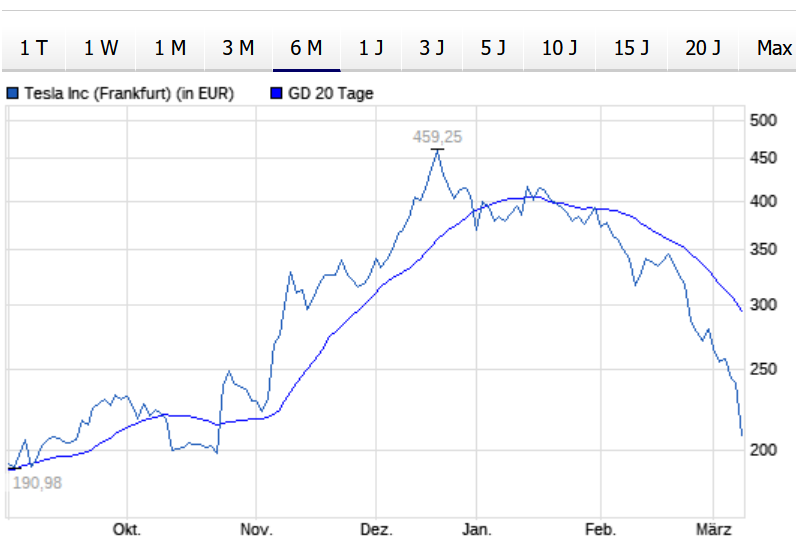Click the 500 price axis value
Screen dimensions: 796x541
click(764, 121)
